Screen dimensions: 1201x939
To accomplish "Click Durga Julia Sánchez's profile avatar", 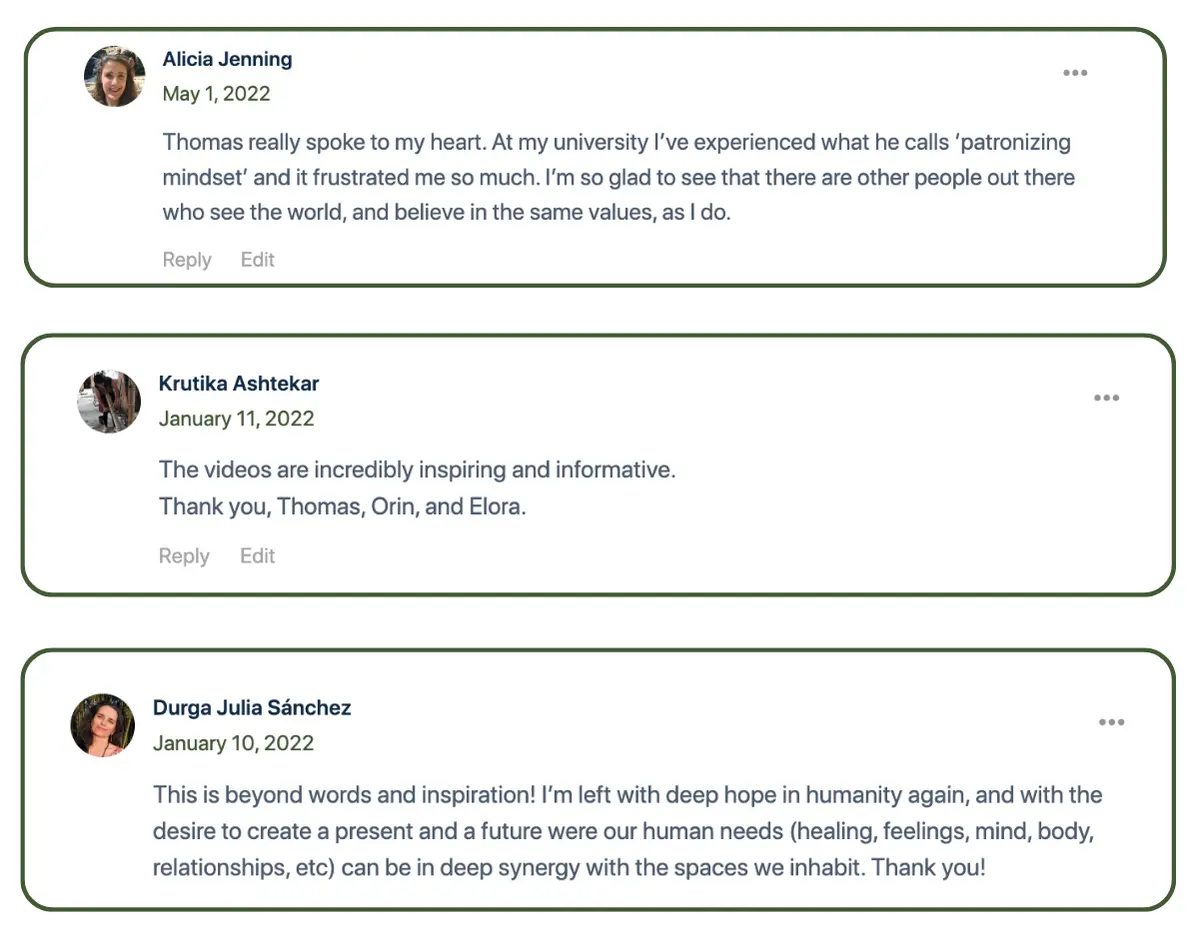I will click(x=102, y=725).
